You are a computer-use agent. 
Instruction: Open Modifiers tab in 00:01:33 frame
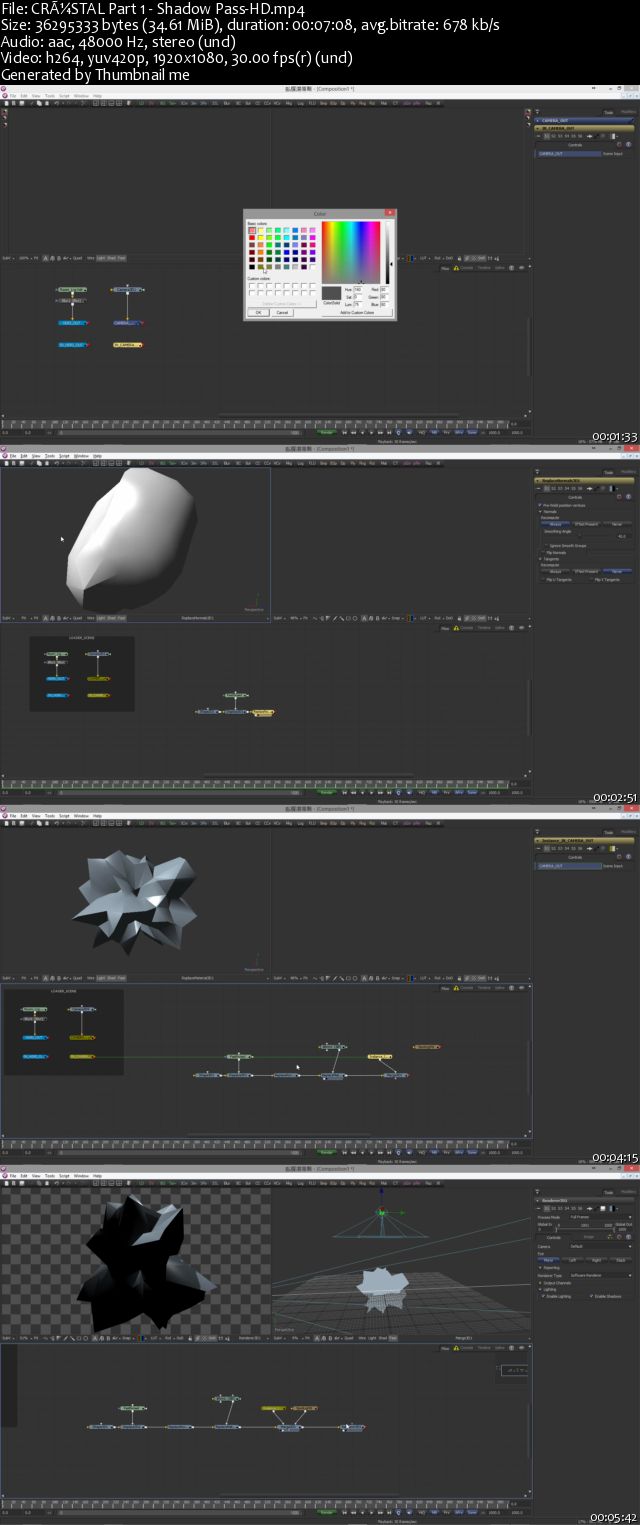click(628, 112)
